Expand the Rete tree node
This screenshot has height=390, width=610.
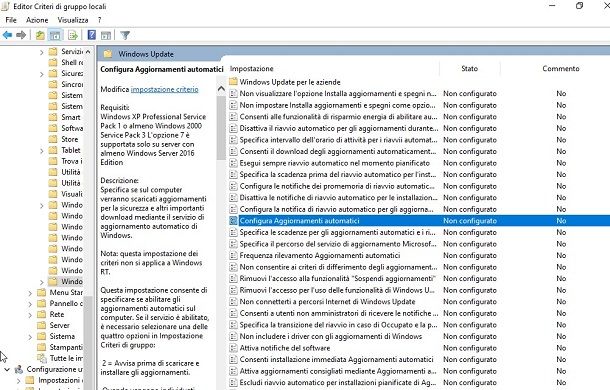(30, 314)
